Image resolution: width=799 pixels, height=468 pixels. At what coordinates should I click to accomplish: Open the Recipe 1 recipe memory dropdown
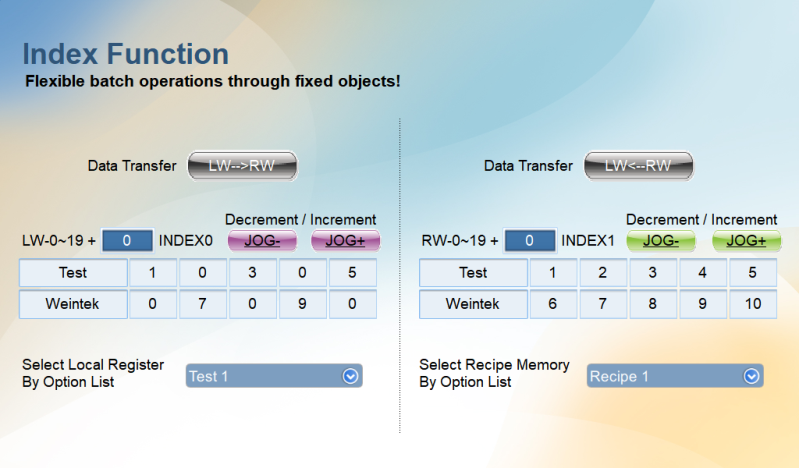coord(675,376)
